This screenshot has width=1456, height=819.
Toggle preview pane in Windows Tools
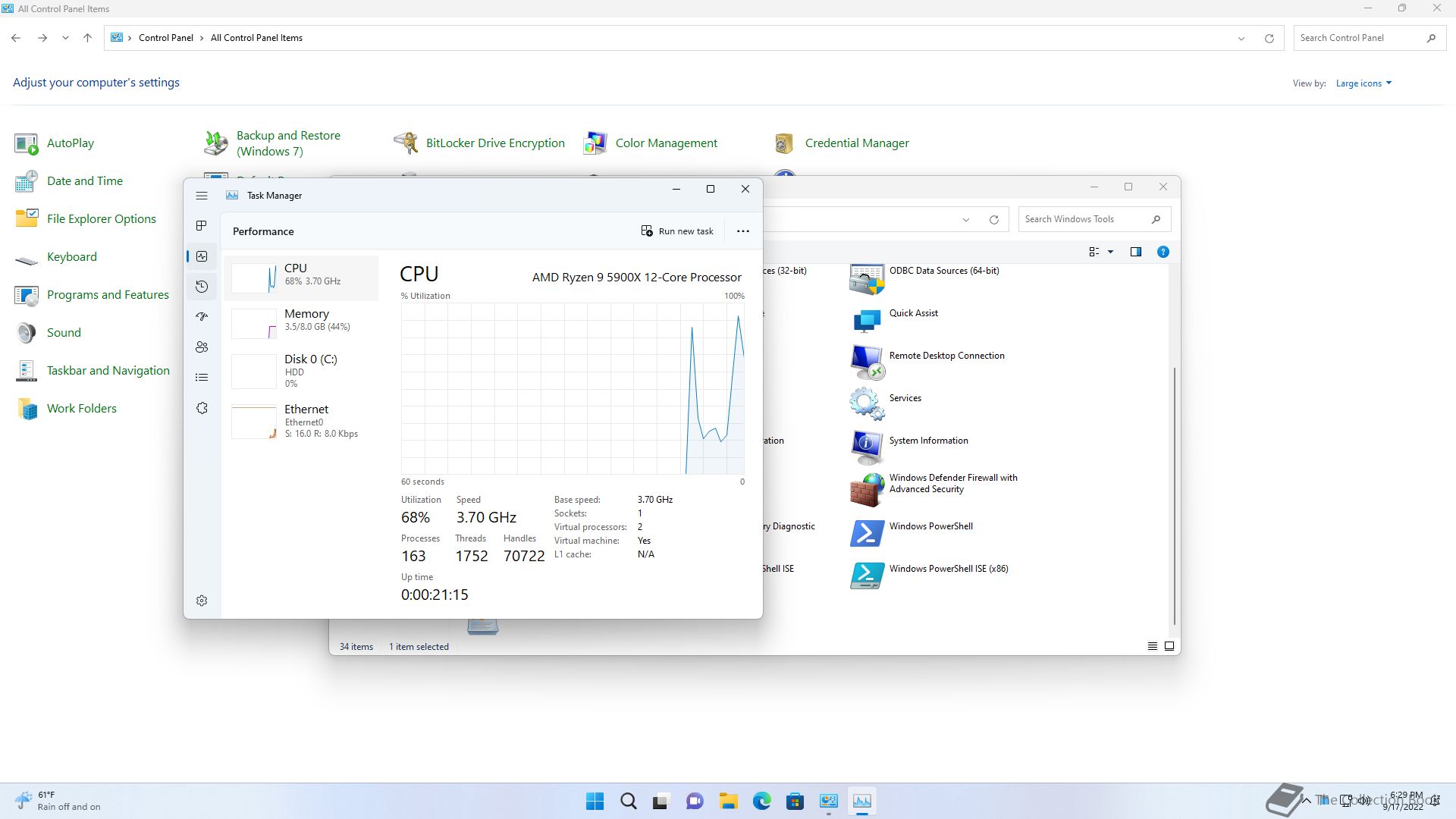click(x=1136, y=252)
